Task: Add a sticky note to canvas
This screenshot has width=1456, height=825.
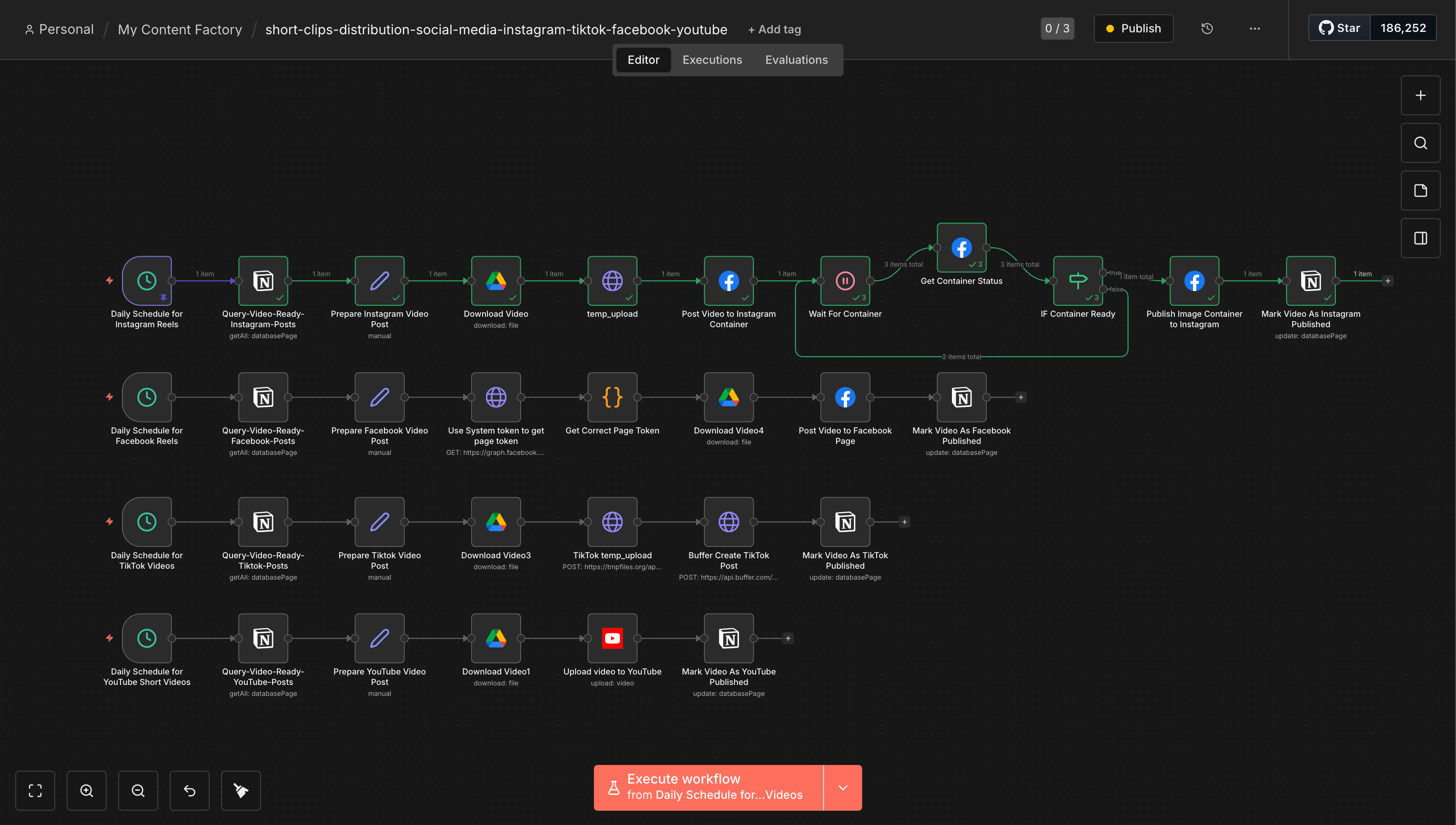Action: click(1420, 191)
